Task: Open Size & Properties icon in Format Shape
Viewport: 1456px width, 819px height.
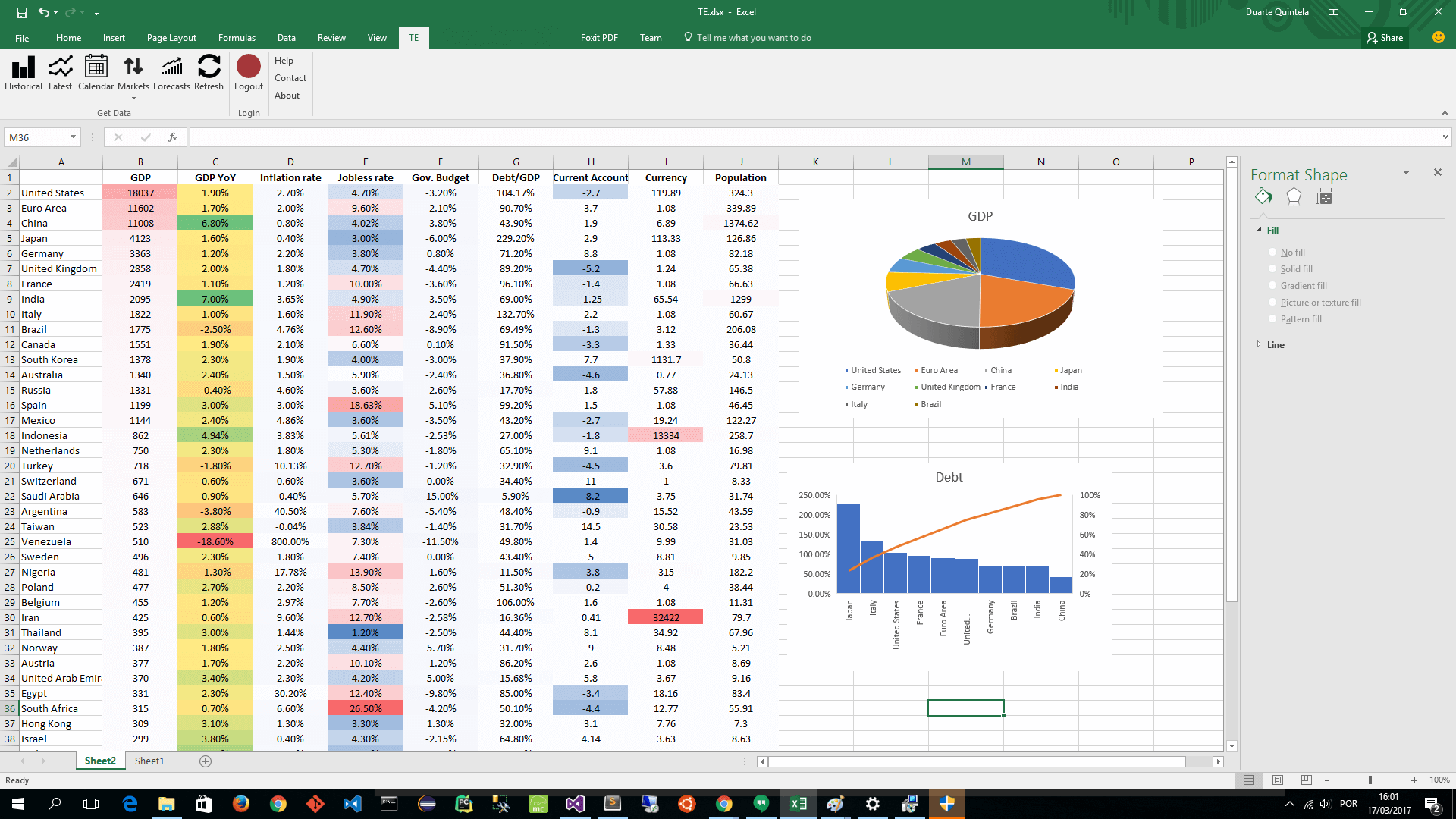Action: [1324, 197]
